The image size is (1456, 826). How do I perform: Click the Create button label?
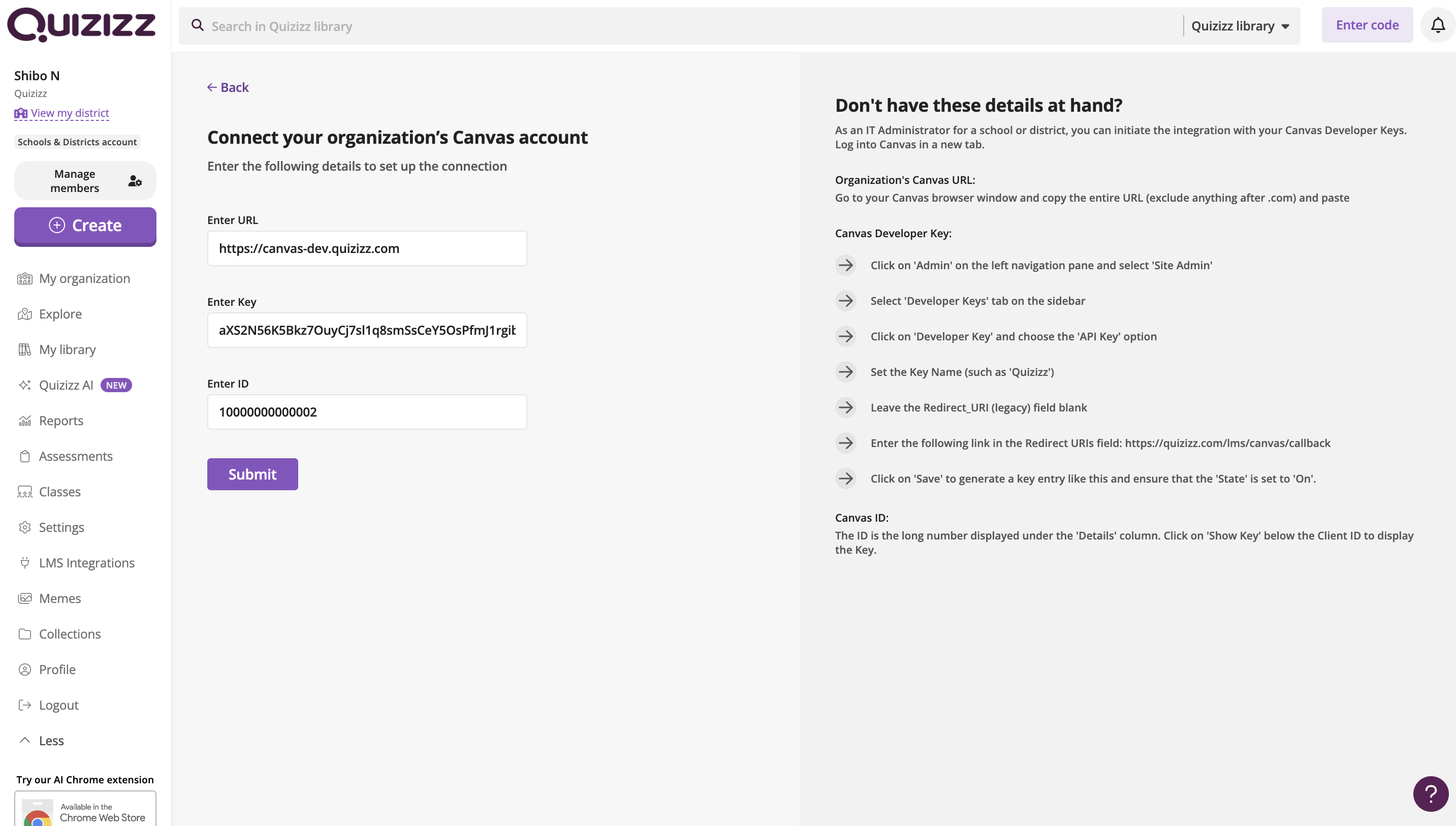(97, 226)
